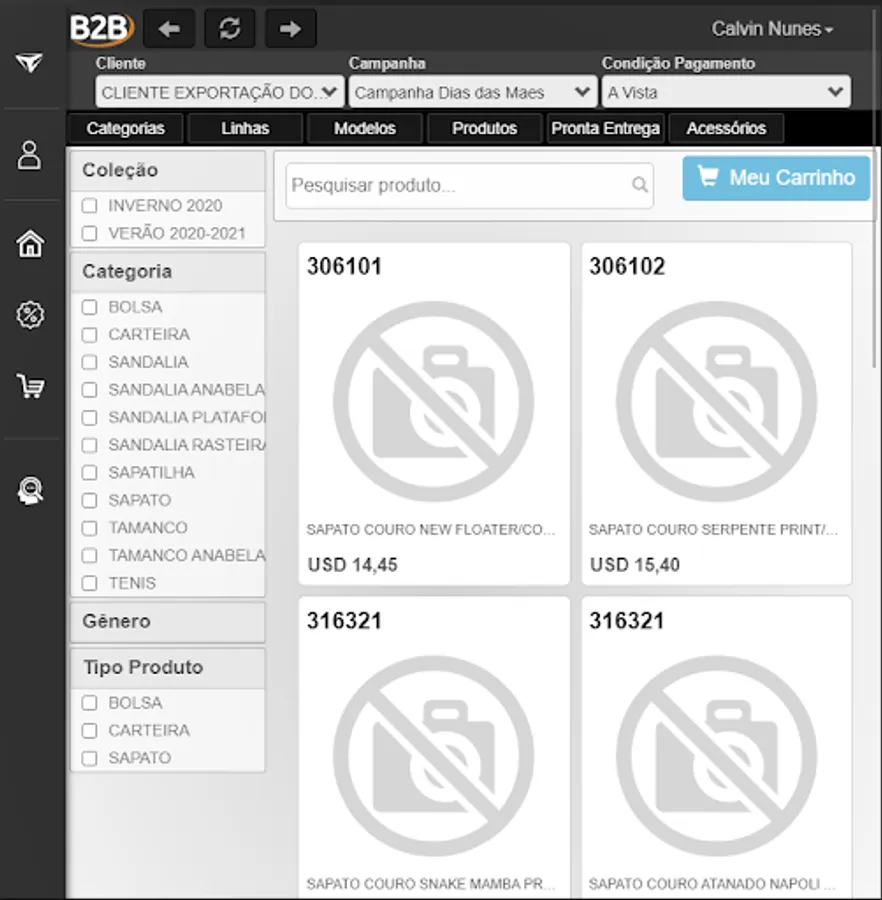Viewport: 882px width, 900px height.
Task: Click SAPATO COURO ATANADO NAPOLI image
Action: click(717, 756)
